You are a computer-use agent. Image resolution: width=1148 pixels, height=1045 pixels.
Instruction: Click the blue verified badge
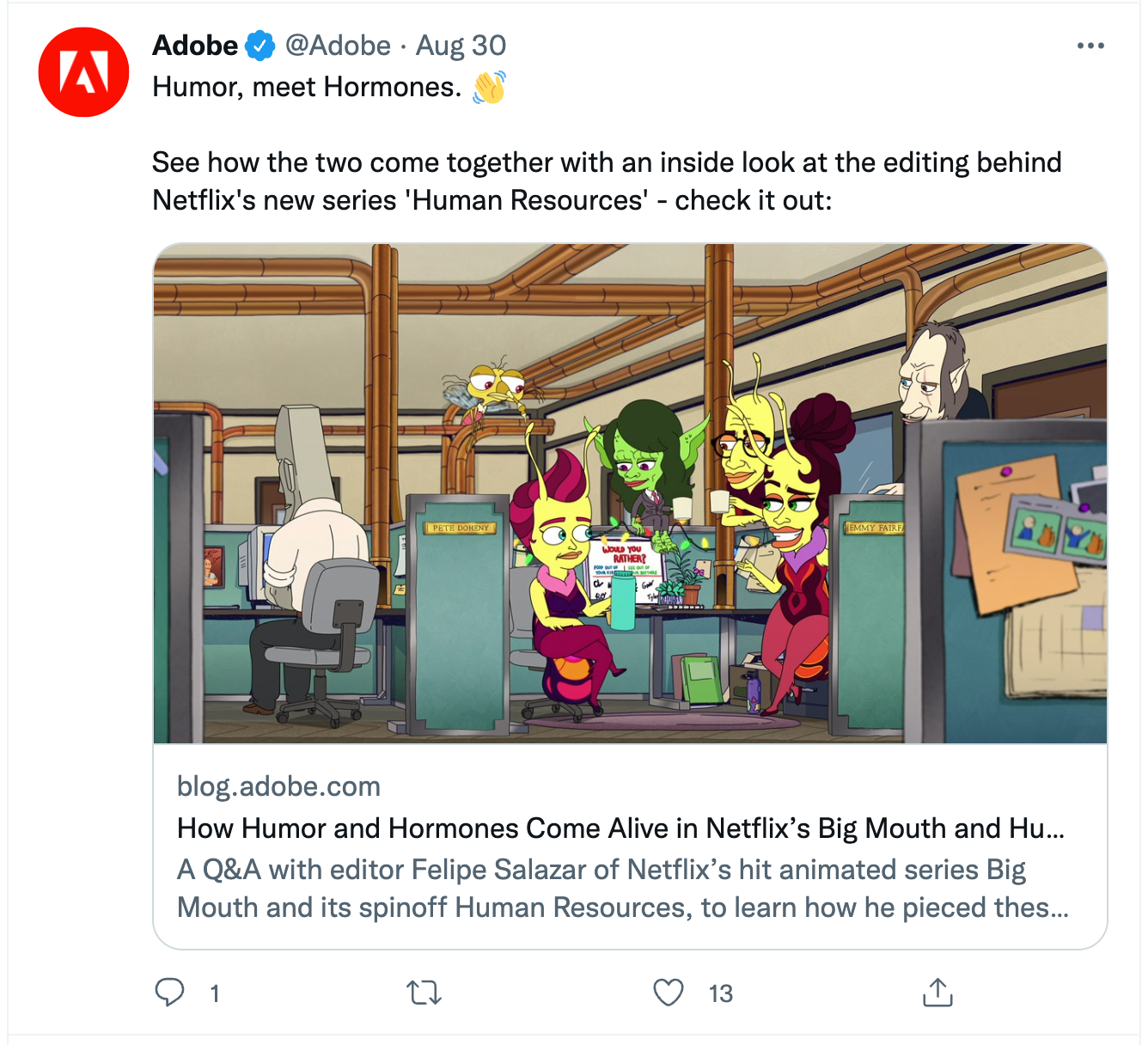click(260, 46)
